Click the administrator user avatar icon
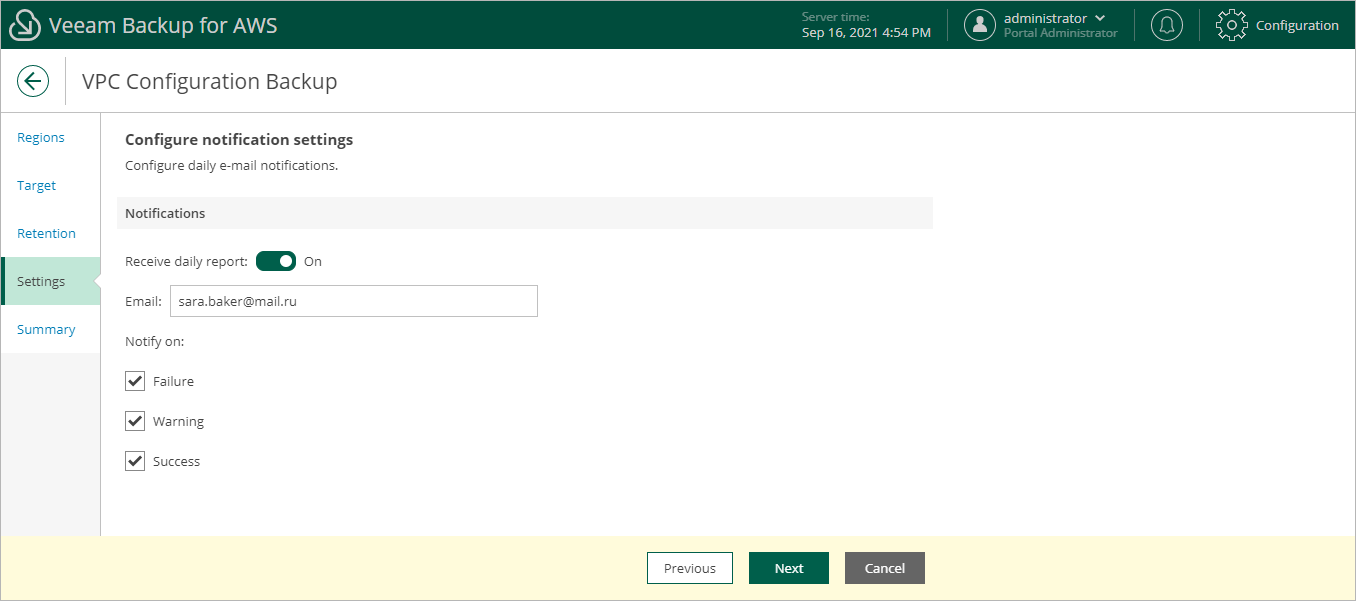1356x601 pixels. 980,24
